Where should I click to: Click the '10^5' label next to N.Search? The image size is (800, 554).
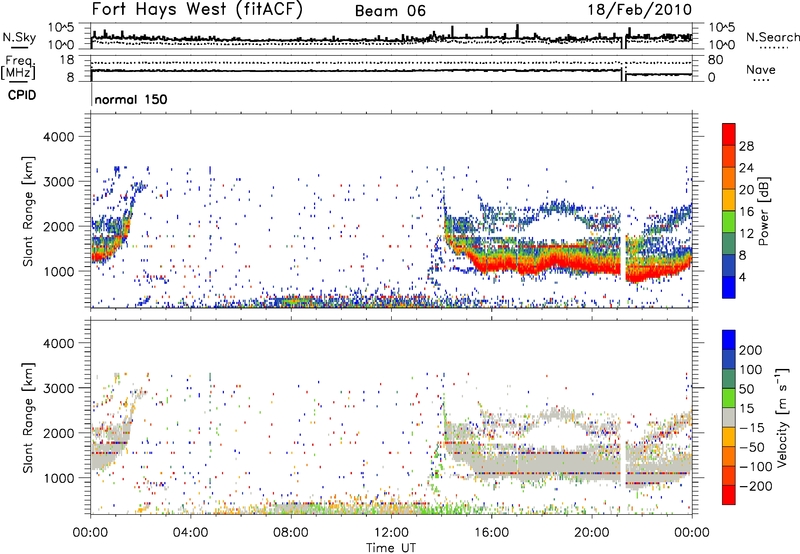[722, 28]
